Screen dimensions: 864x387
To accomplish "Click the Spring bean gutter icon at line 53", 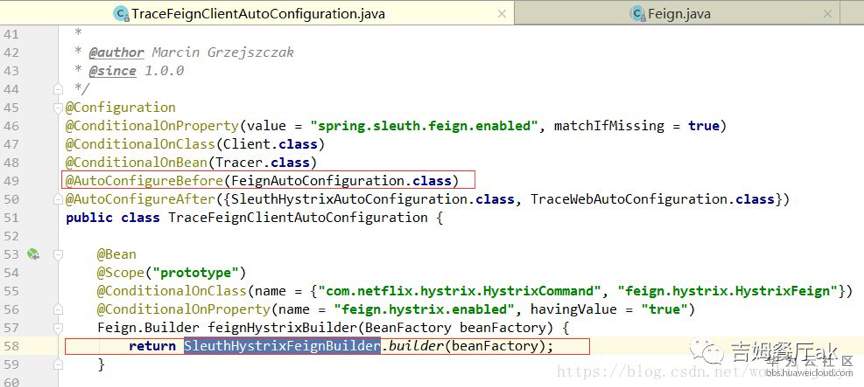I will tap(33, 254).
